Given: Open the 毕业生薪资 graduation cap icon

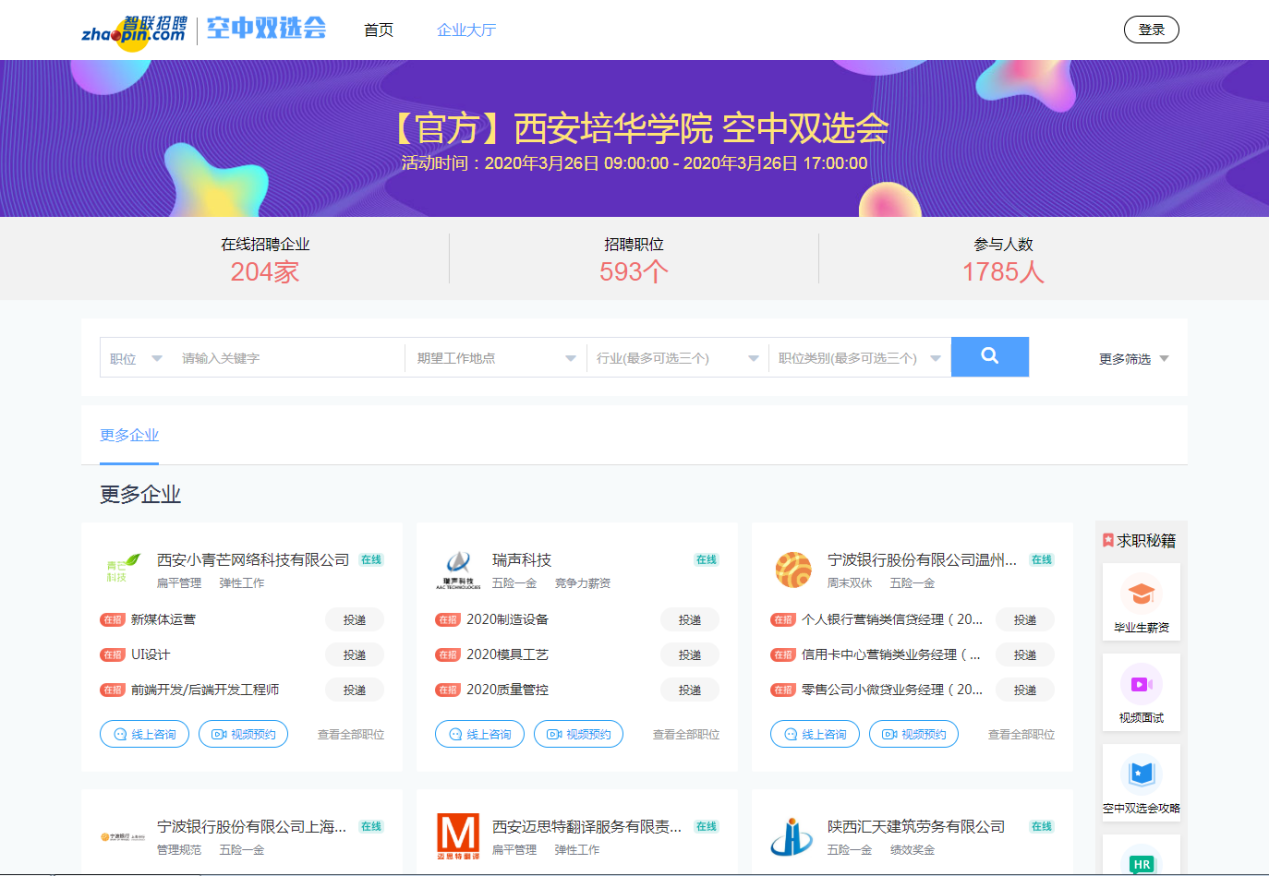Looking at the screenshot, I should pyautogui.click(x=1141, y=596).
